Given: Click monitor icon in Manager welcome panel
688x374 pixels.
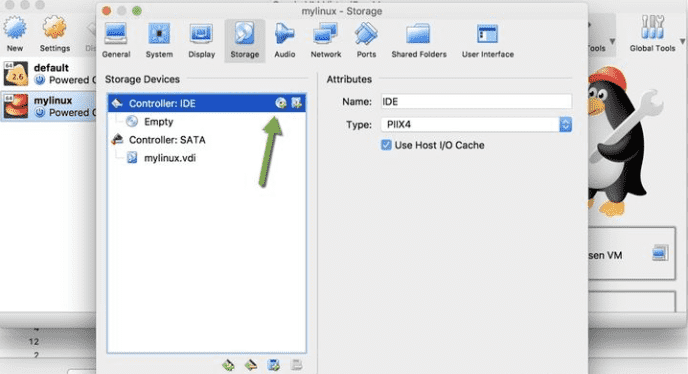Looking at the screenshot, I should (660, 253).
